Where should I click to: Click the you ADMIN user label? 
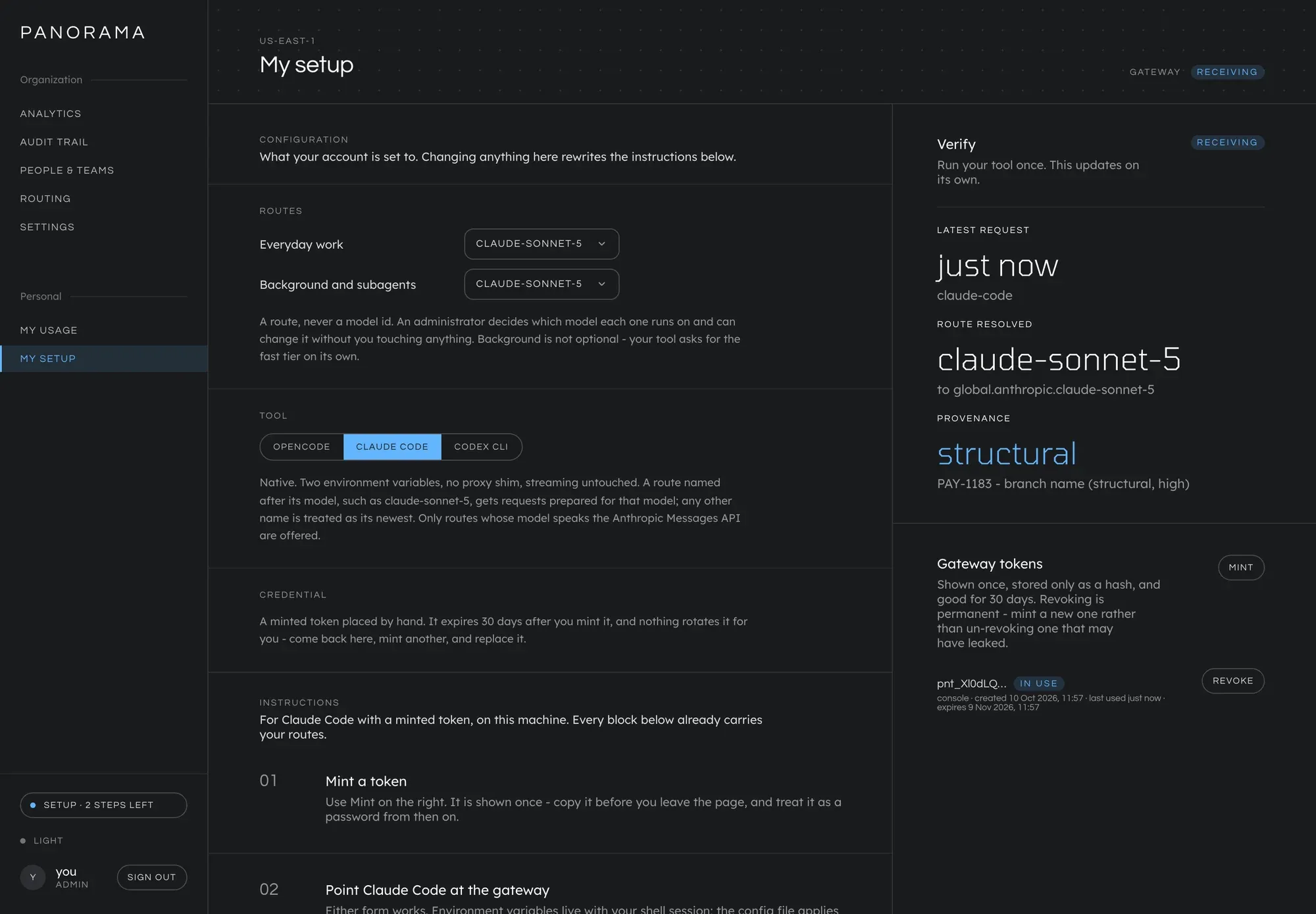(72, 878)
